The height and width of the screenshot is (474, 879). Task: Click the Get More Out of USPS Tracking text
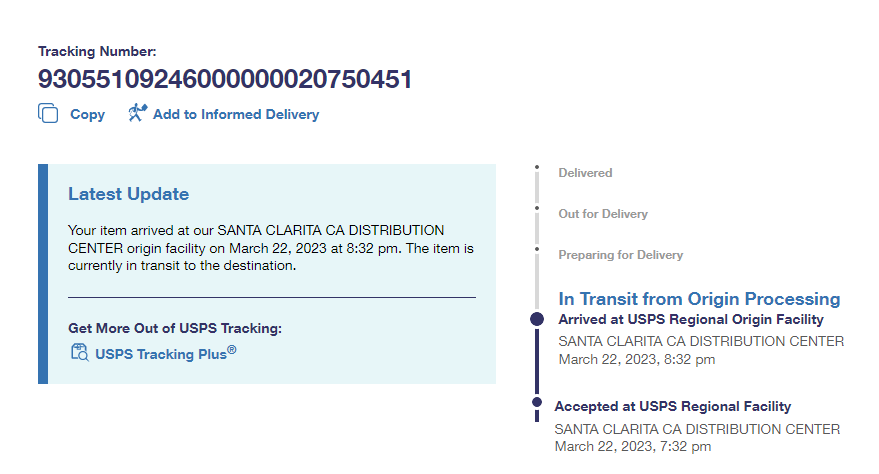175,328
